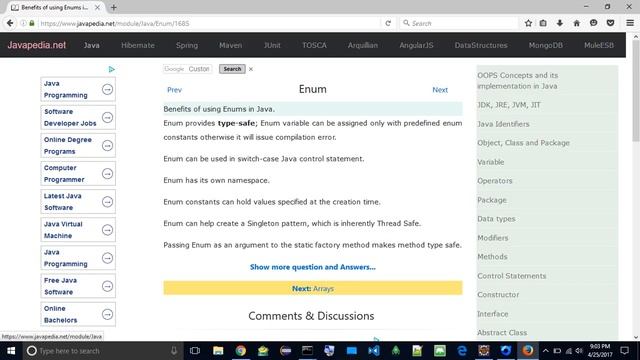Image resolution: width=640 pixels, height=360 pixels.
Task: Reload the page with the refresh icon
Action: (x=388, y=23)
